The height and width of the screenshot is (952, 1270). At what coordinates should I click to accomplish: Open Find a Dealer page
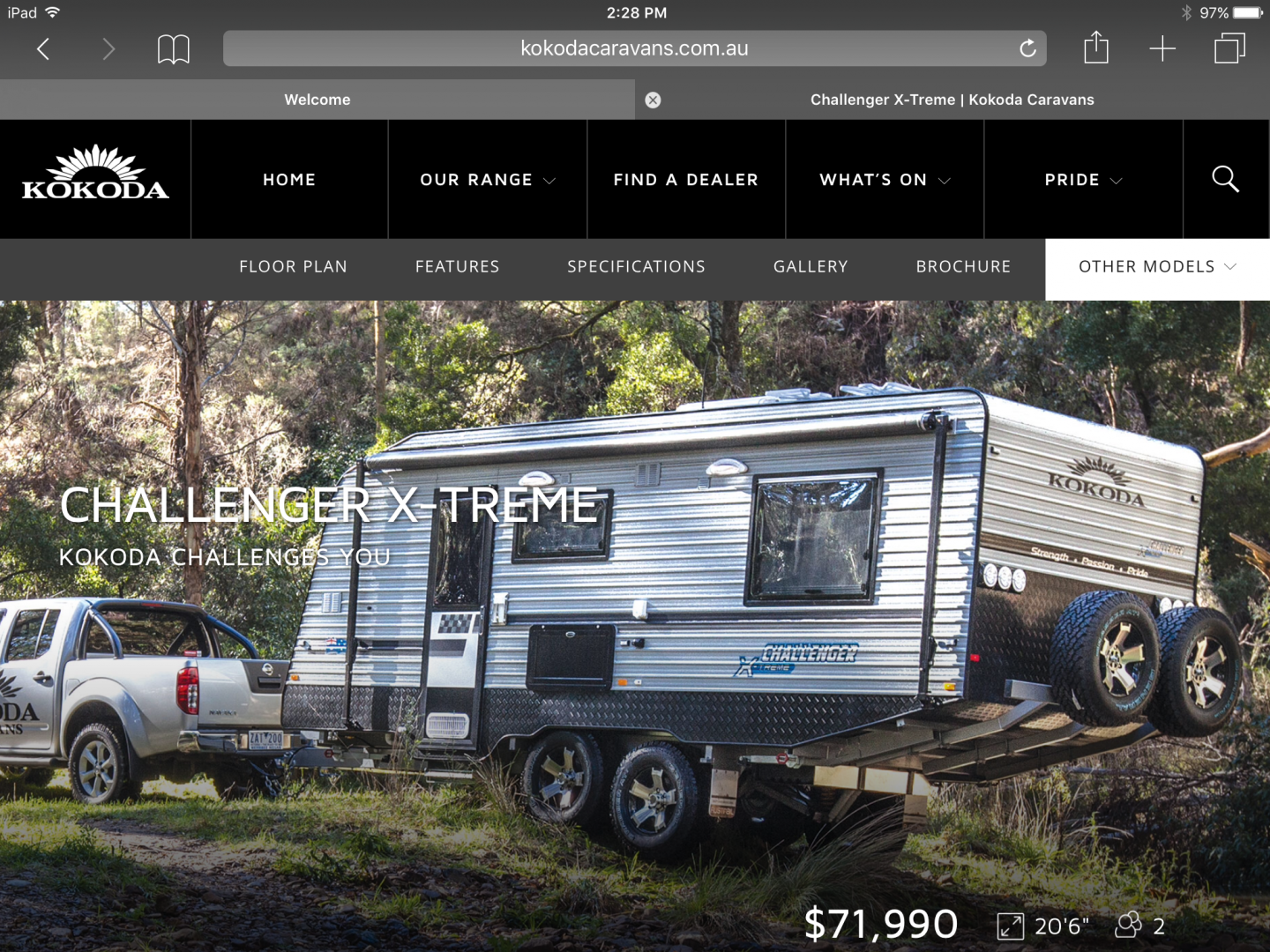(x=686, y=180)
